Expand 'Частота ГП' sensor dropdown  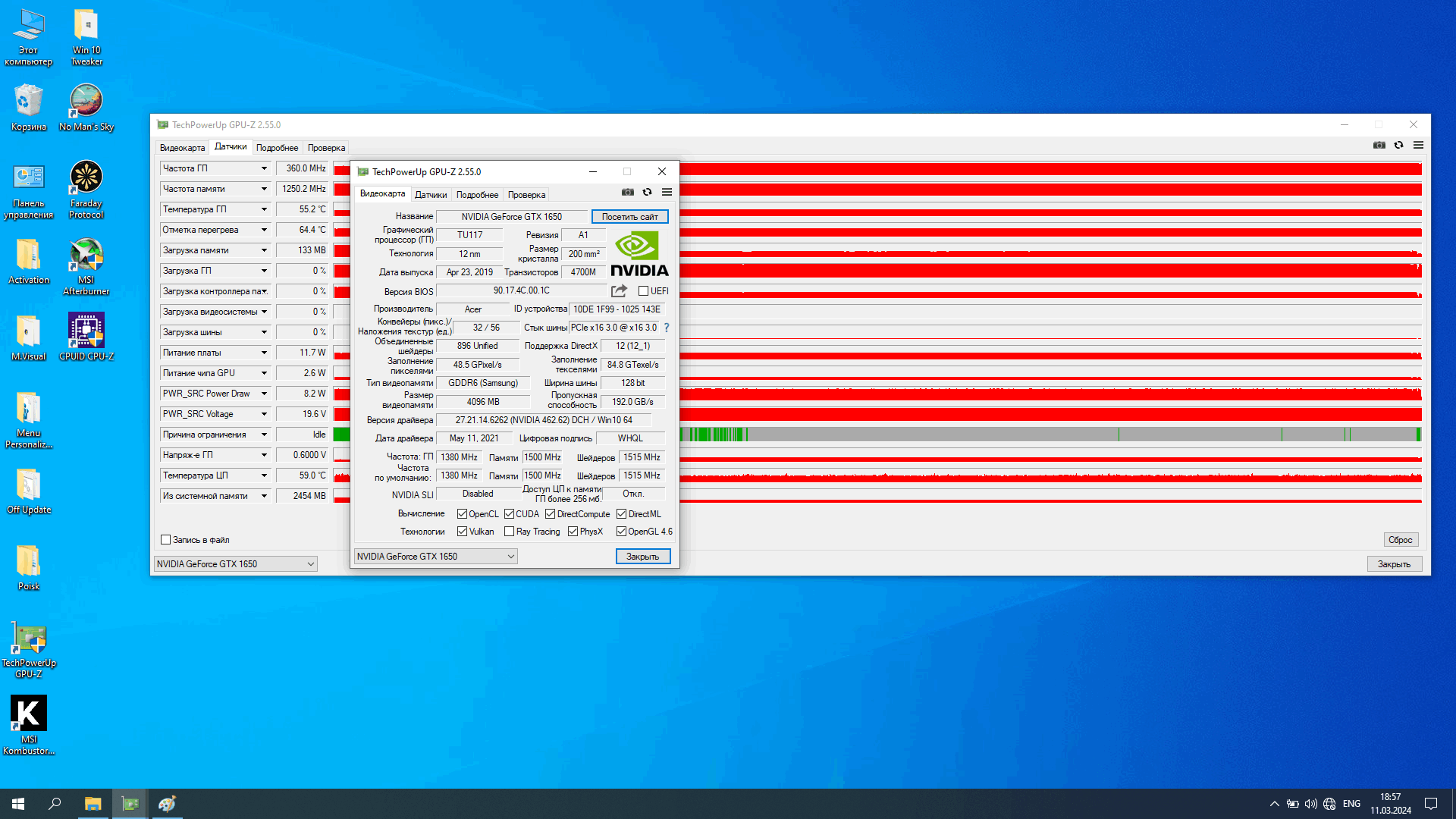264,168
